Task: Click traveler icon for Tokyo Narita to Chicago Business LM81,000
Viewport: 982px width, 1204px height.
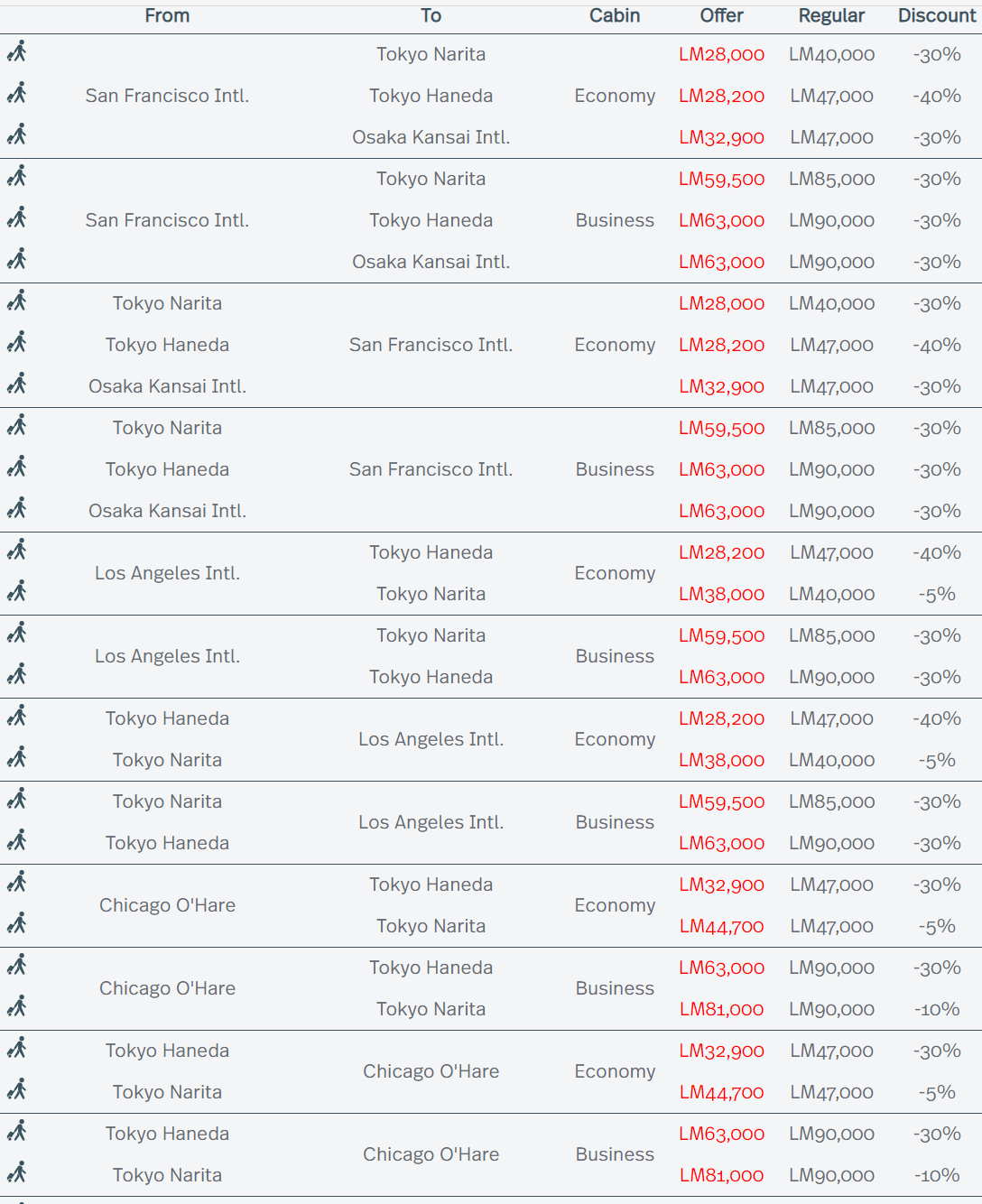Action: pos(16,1173)
